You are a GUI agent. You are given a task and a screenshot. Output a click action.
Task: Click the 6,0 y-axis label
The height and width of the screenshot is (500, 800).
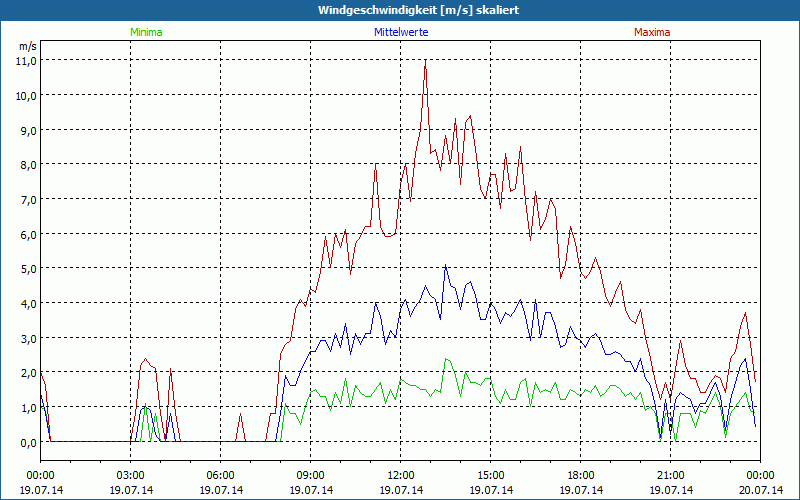(30, 234)
